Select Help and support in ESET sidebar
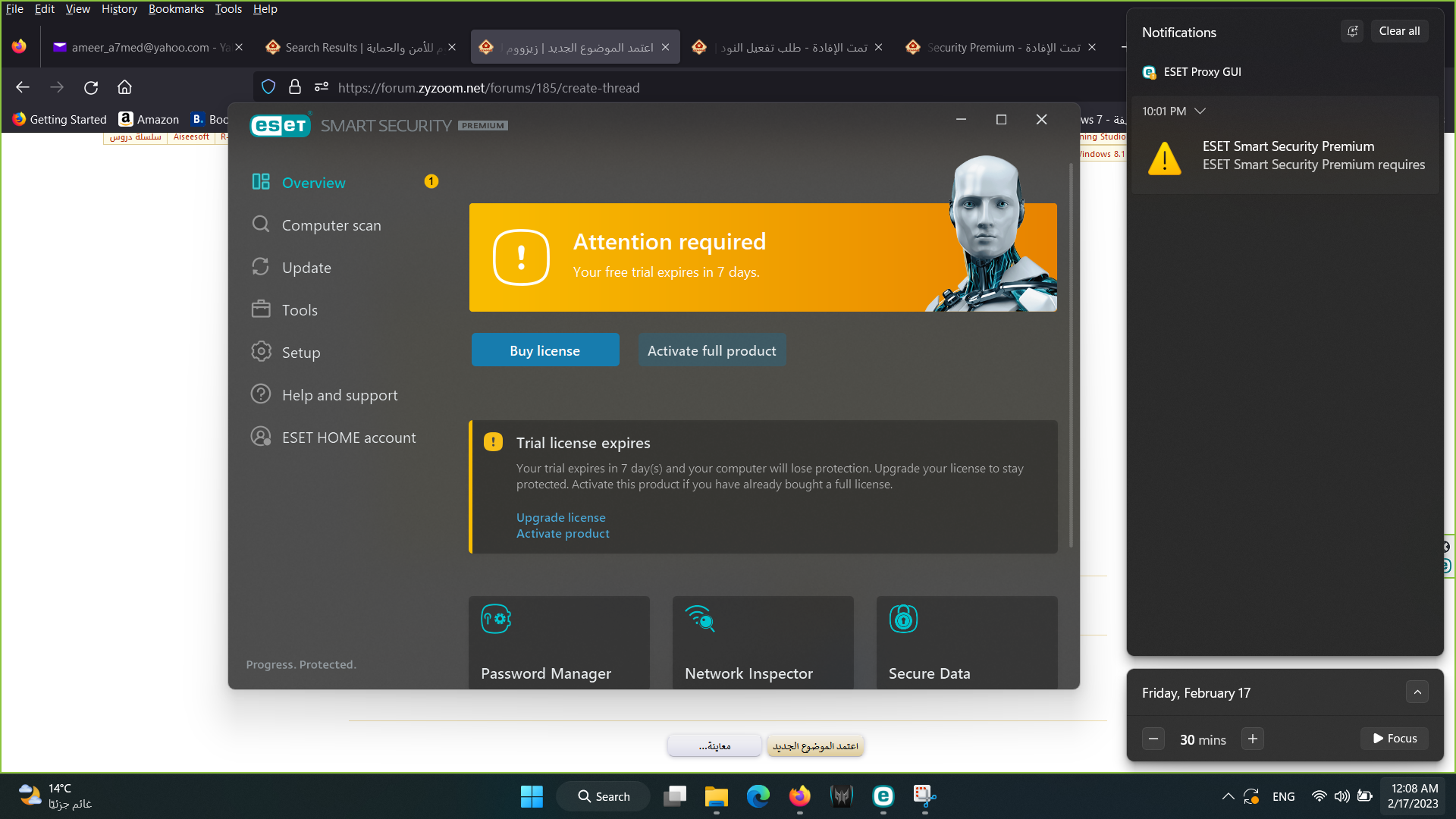Screen dimensions: 1456x819 click(x=340, y=395)
